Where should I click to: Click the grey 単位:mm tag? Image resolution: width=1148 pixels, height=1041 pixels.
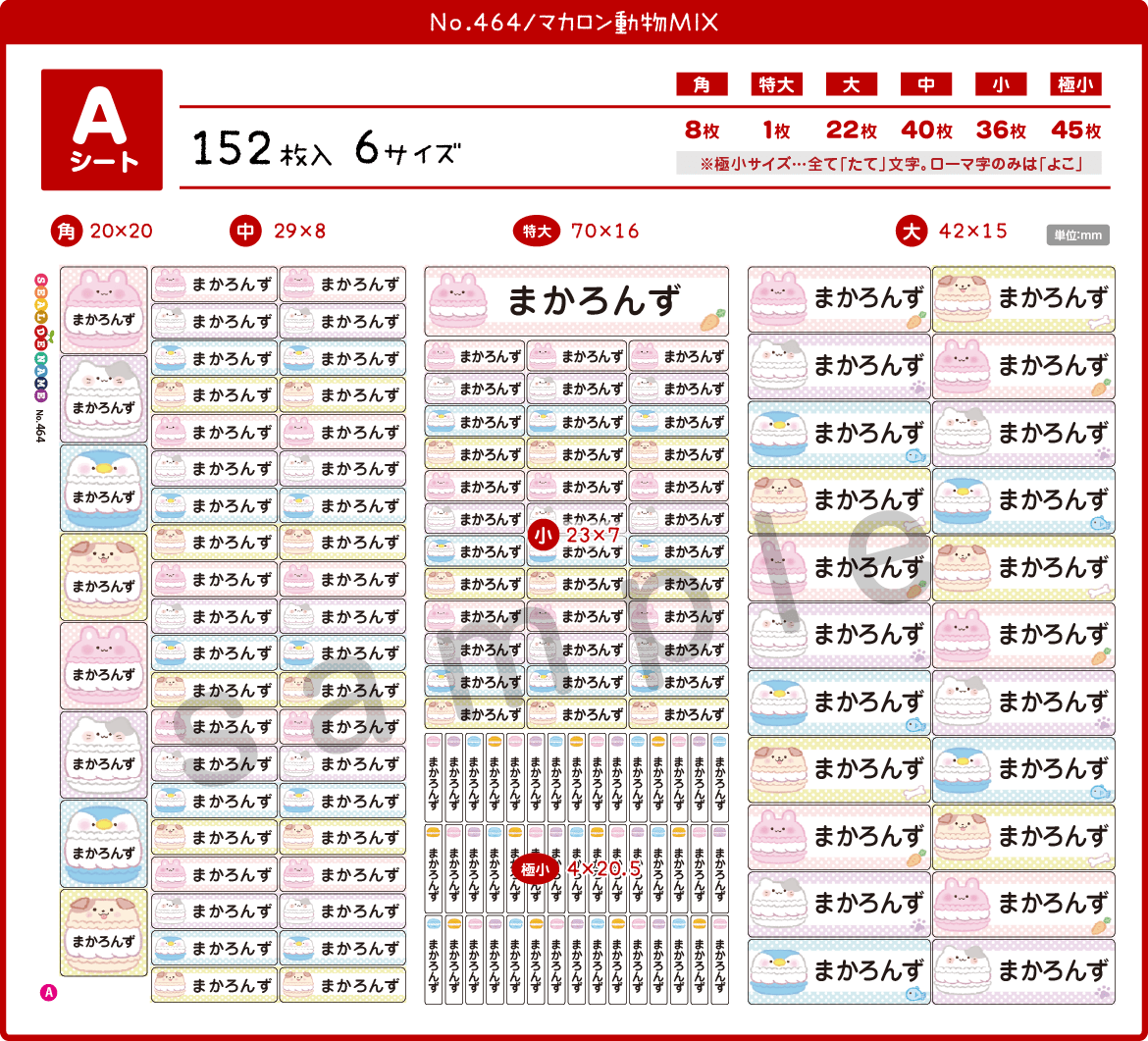1077,235
